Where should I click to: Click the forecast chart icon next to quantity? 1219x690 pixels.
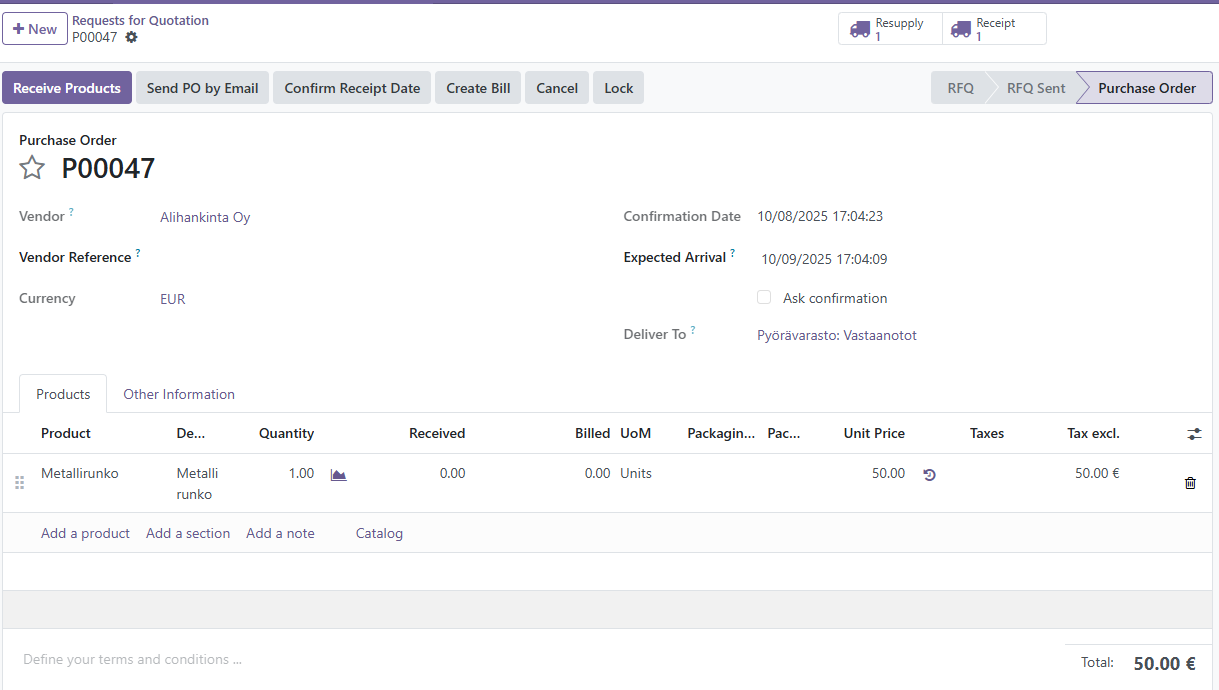tap(338, 475)
